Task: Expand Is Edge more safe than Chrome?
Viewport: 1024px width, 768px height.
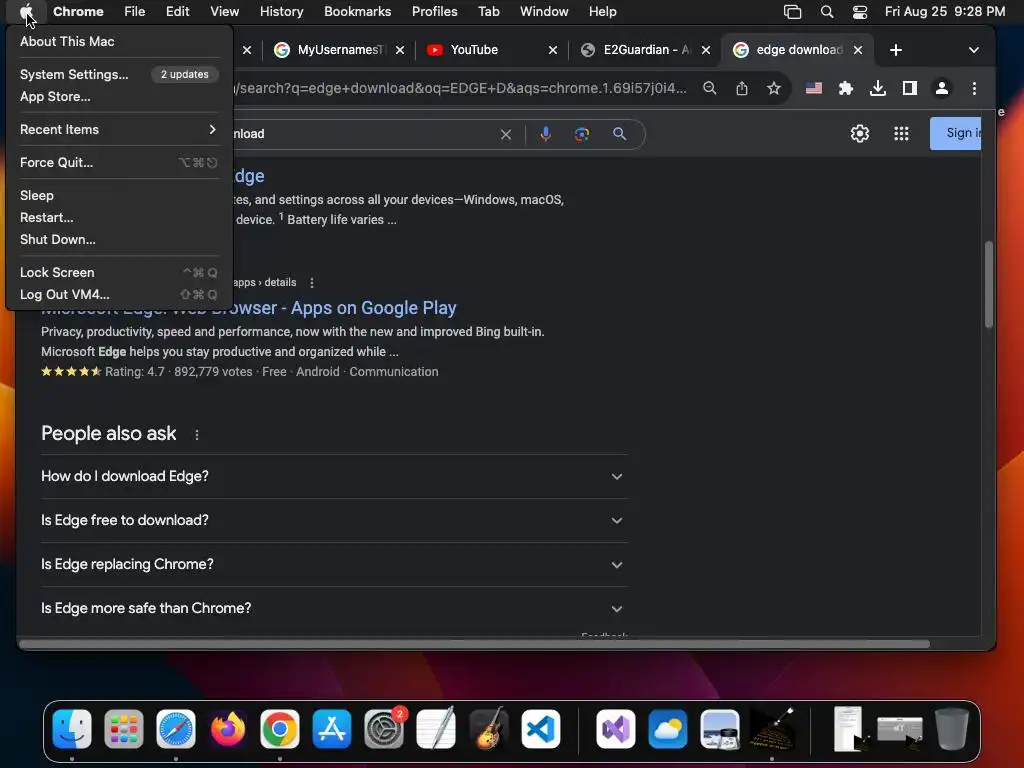Action: pos(334,608)
